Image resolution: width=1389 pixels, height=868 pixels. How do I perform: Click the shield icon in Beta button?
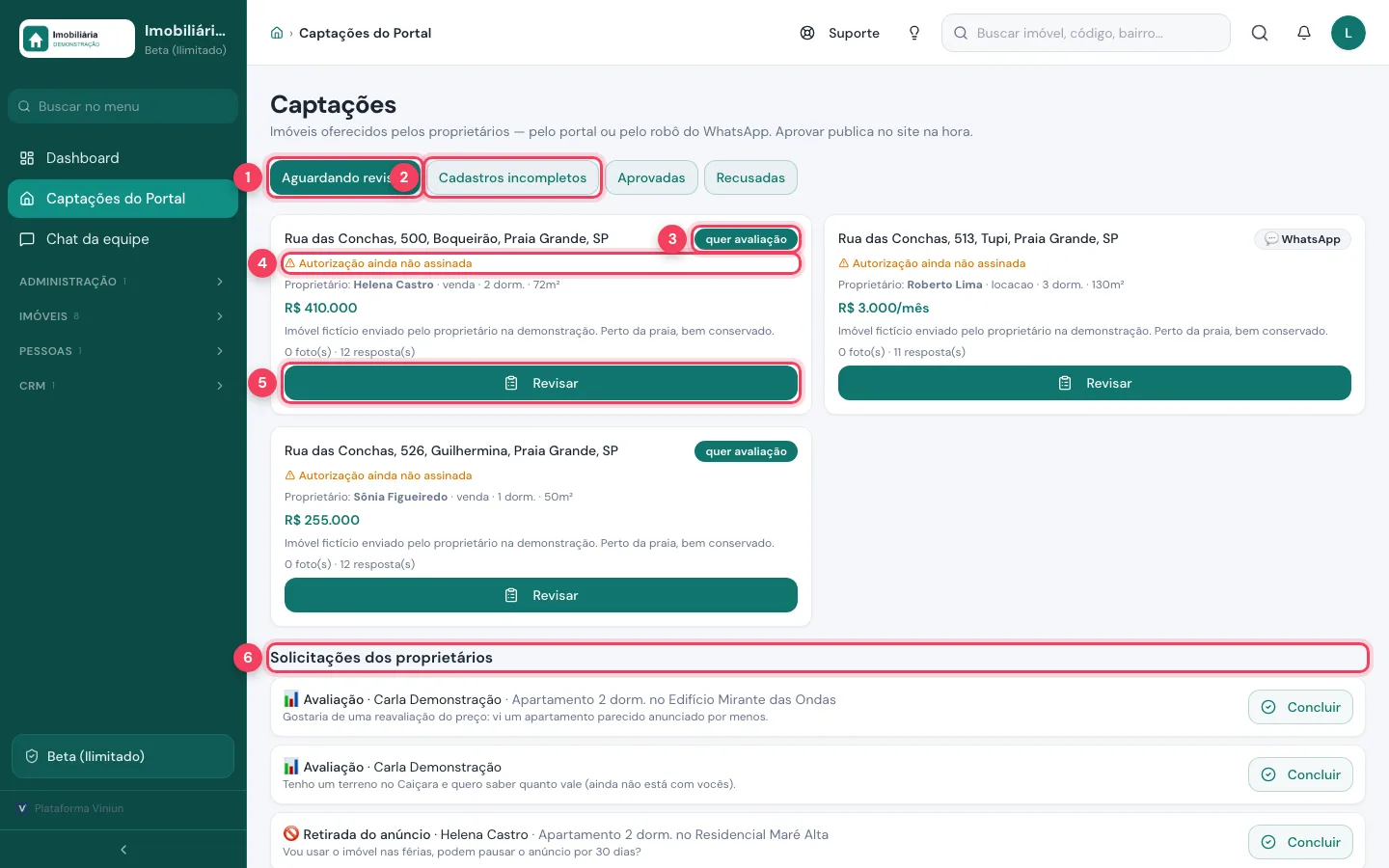click(32, 756)
